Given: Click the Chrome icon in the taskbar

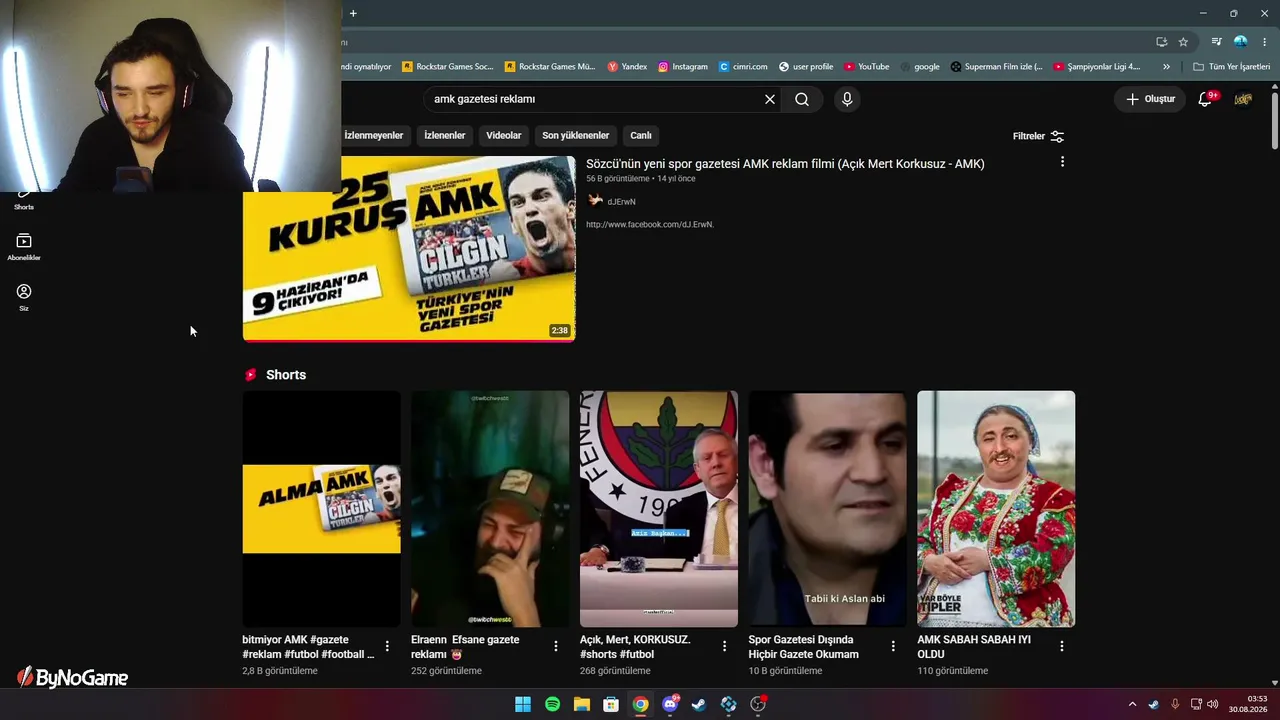Looking at the screenshot, I should tap(641, 704).
